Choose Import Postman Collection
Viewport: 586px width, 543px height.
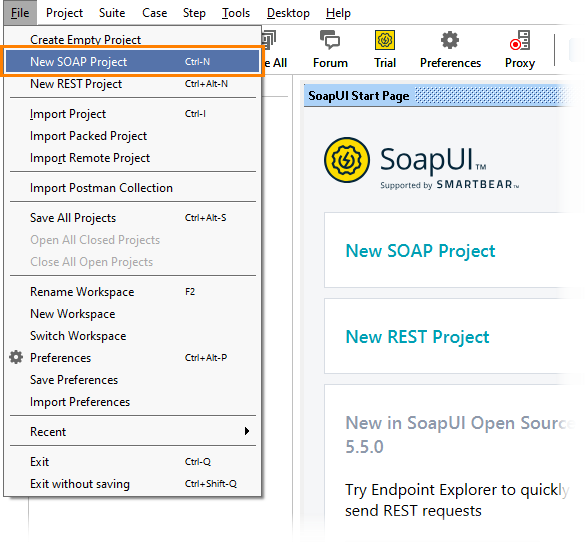click(x=133, y=188)
